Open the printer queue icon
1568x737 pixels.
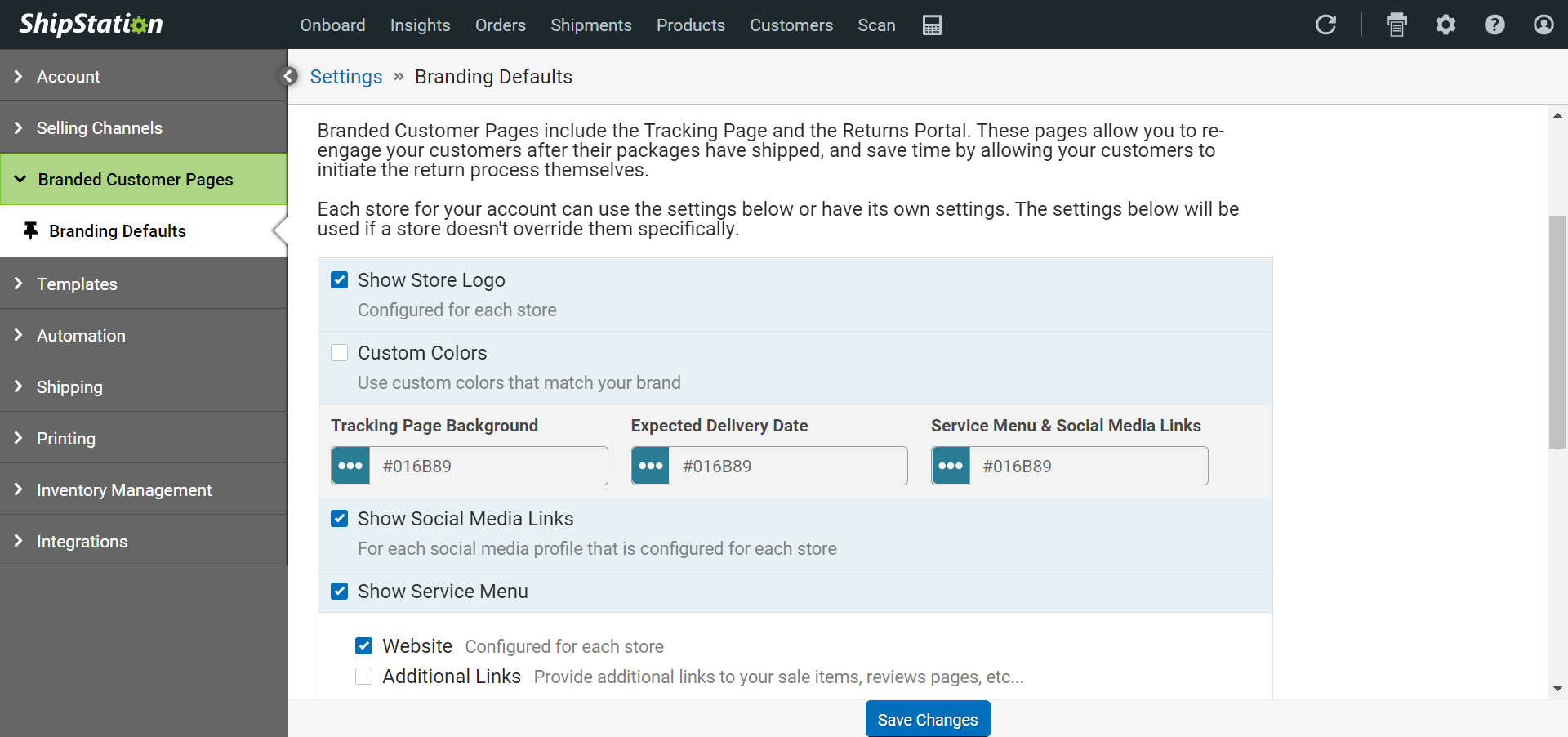click(x=1396, y=25)
